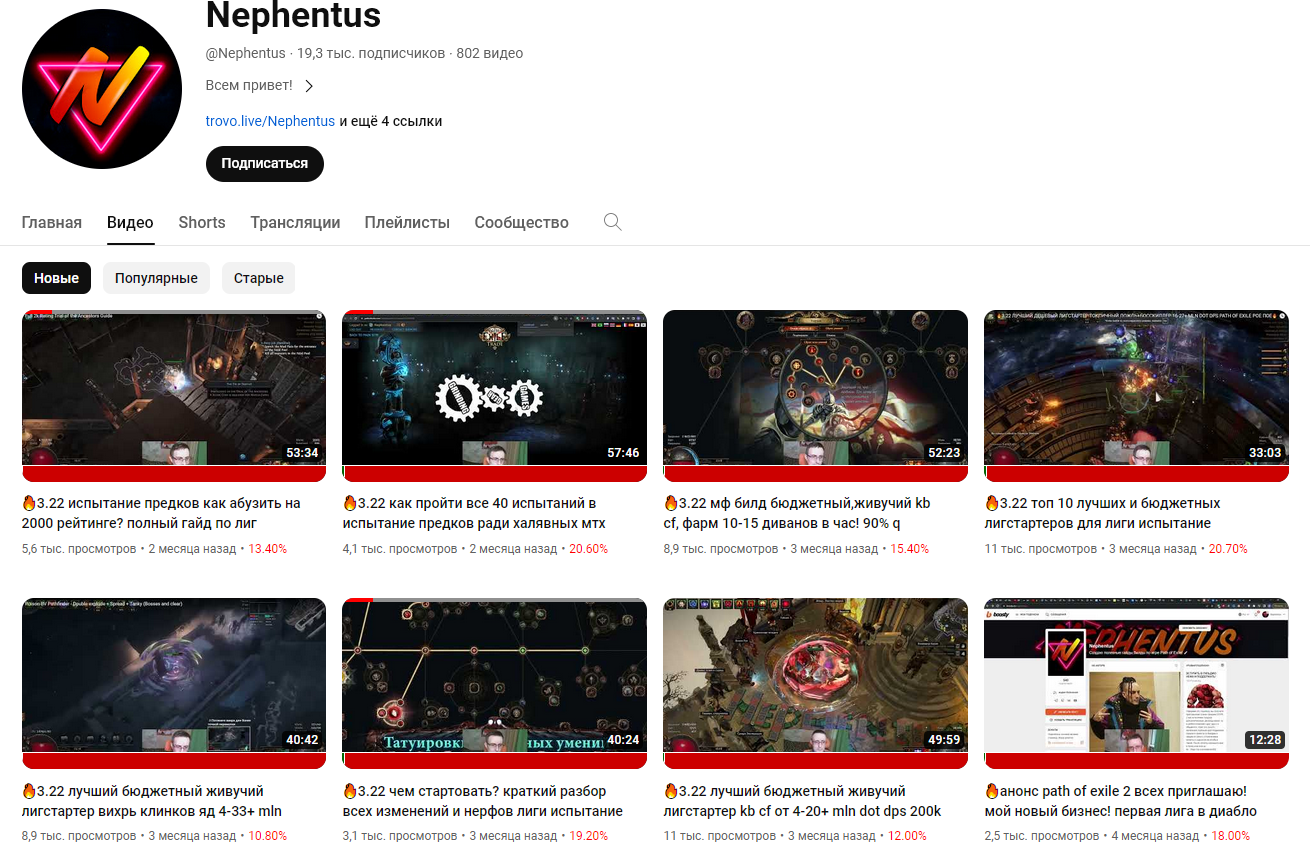Select the 'Старые' sorting chip
The image size is (1310, 850).
tap(259, 278)
